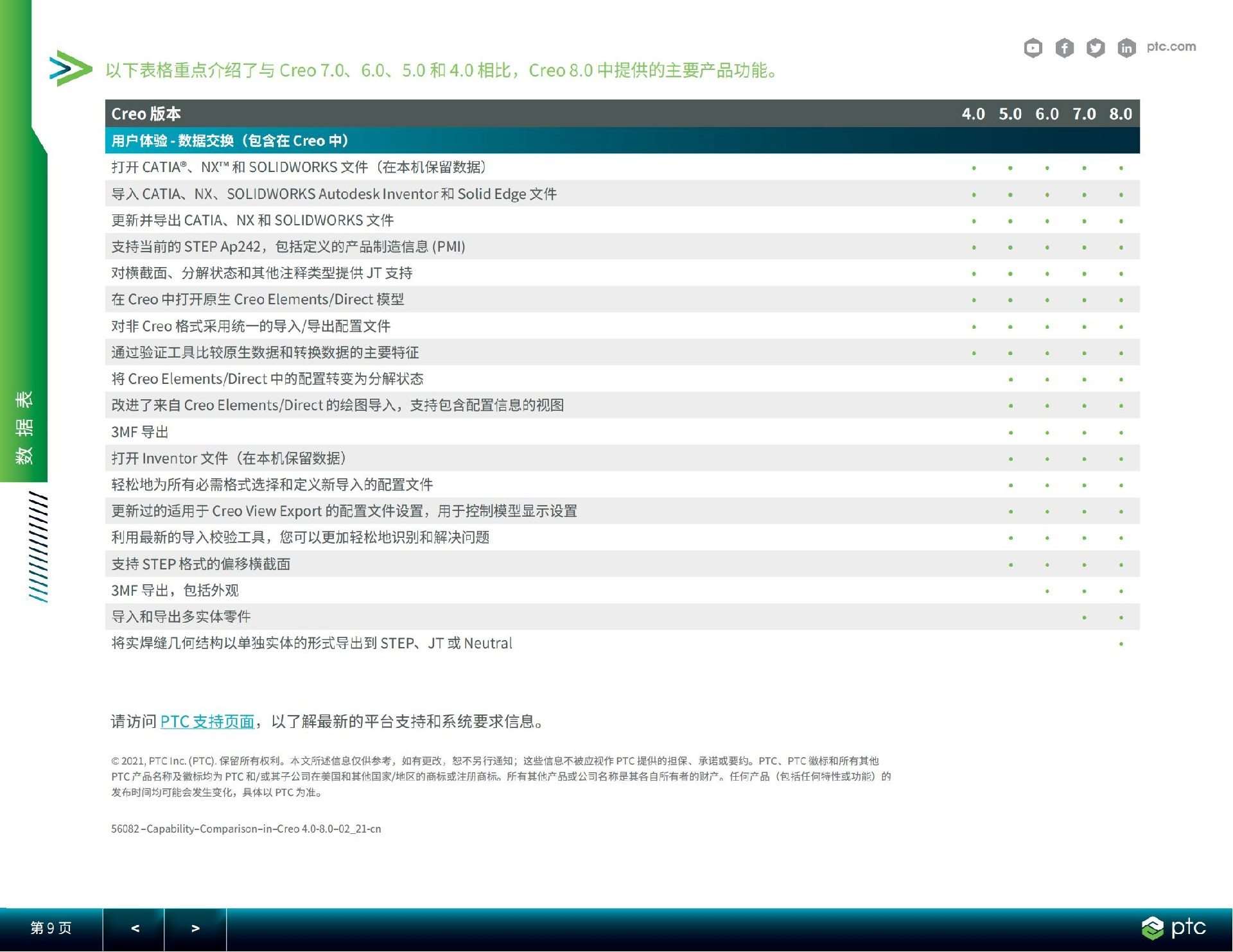Click the green arrow logo by the heading
Viewport: 1233px width, 952px height.
70,68
